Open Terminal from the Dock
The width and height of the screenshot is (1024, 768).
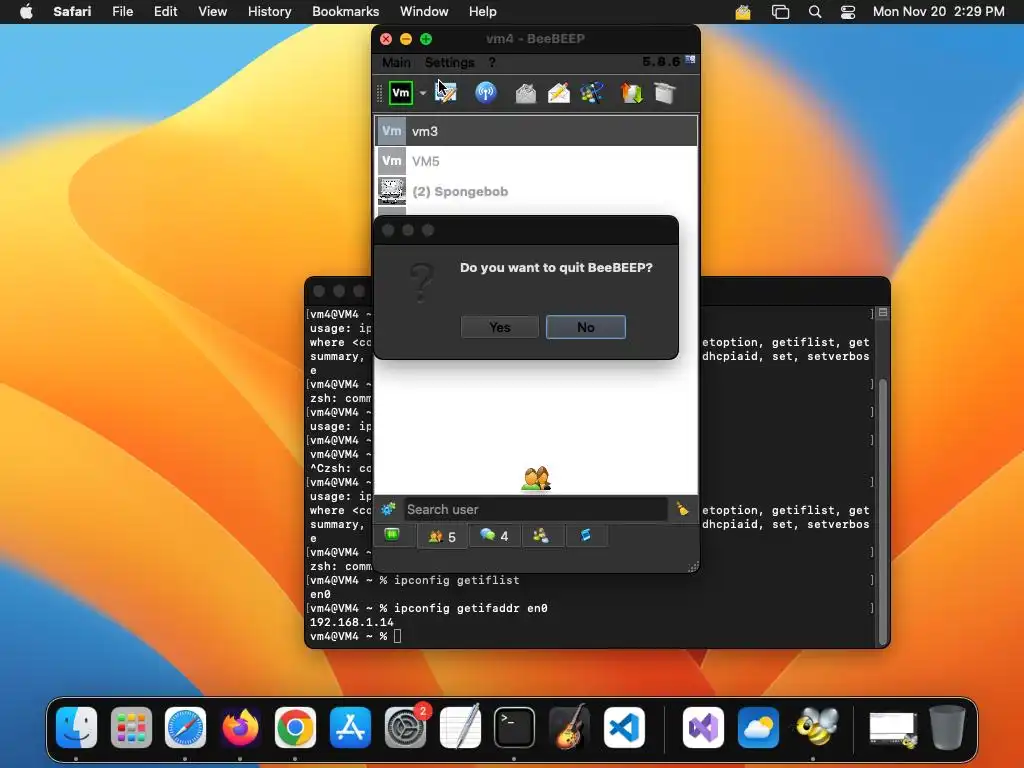(x=515, y=727)
